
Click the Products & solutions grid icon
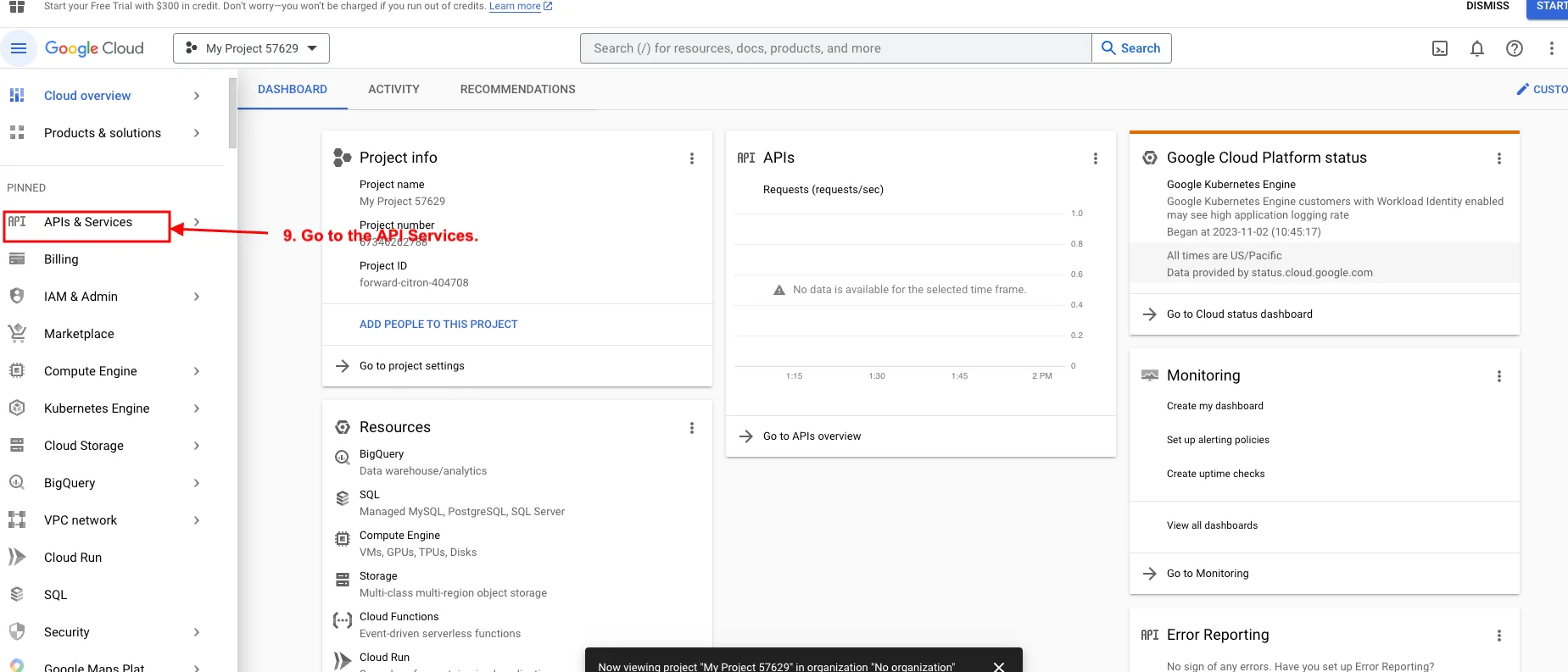point(17,132)
